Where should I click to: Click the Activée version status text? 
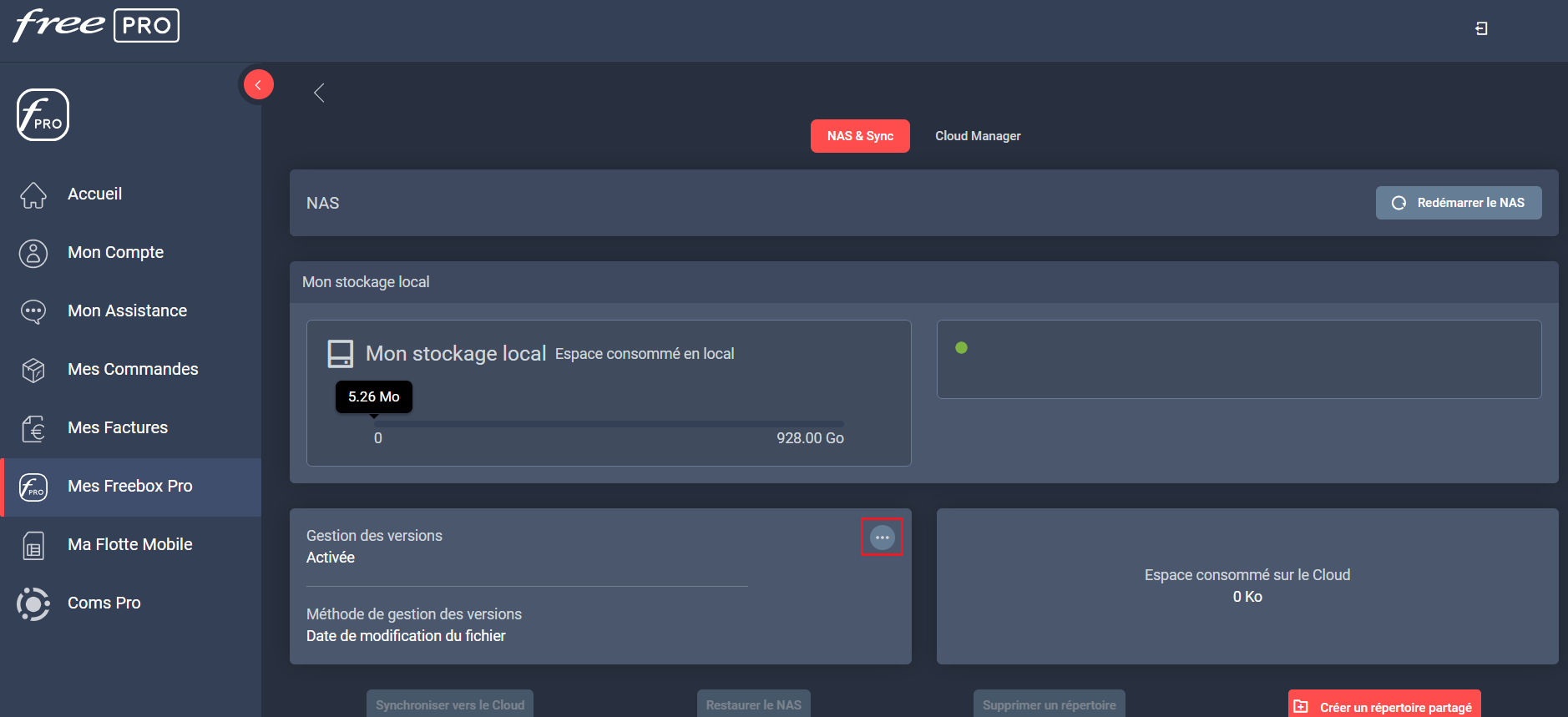click(331, 558)
